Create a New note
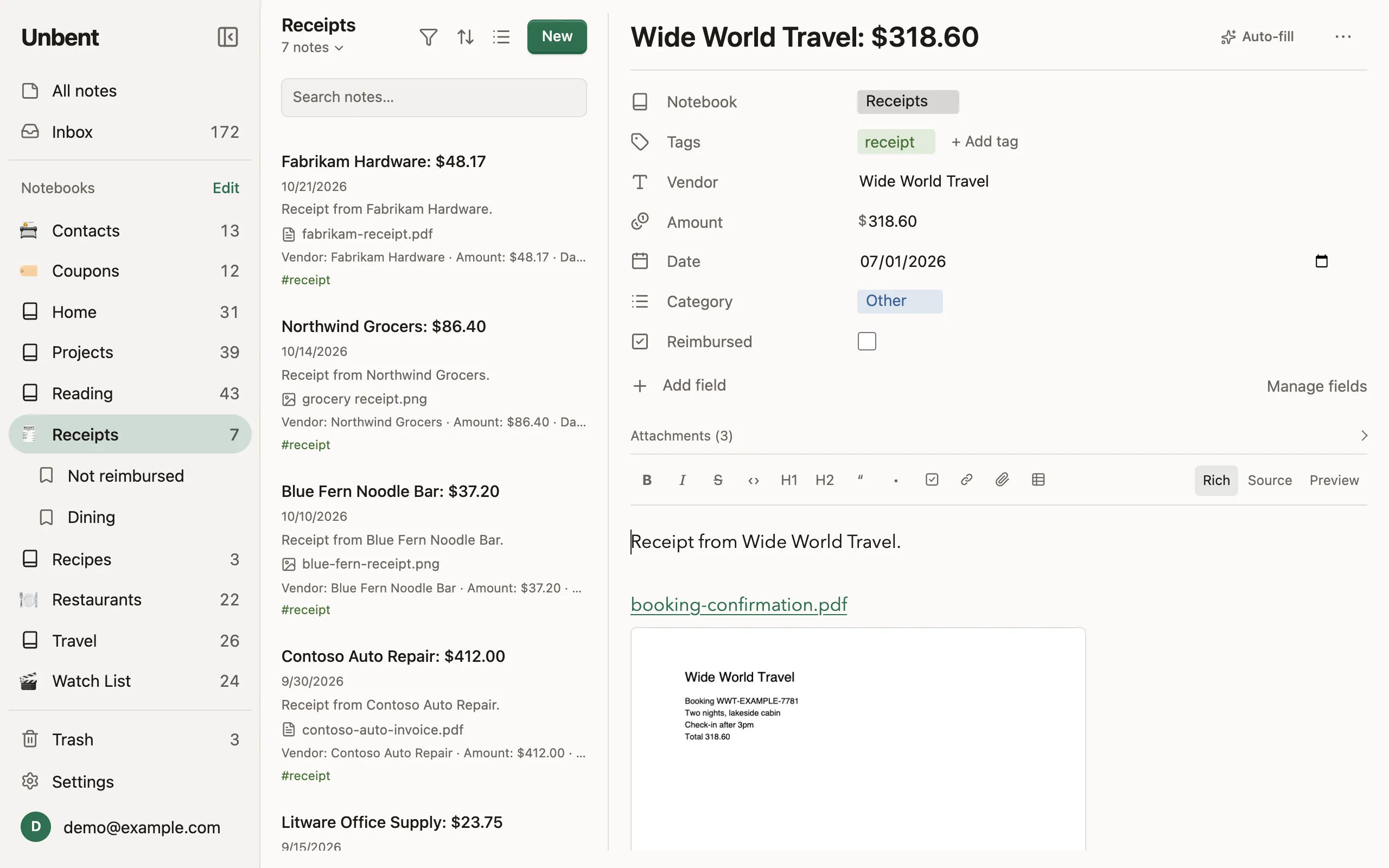Screen dimensions: 1389x868 pyautogui.click(x=557, y=37)
